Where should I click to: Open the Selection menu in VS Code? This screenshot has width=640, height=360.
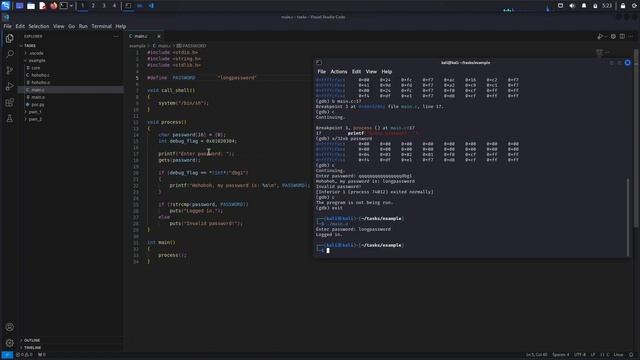point(39,26)
